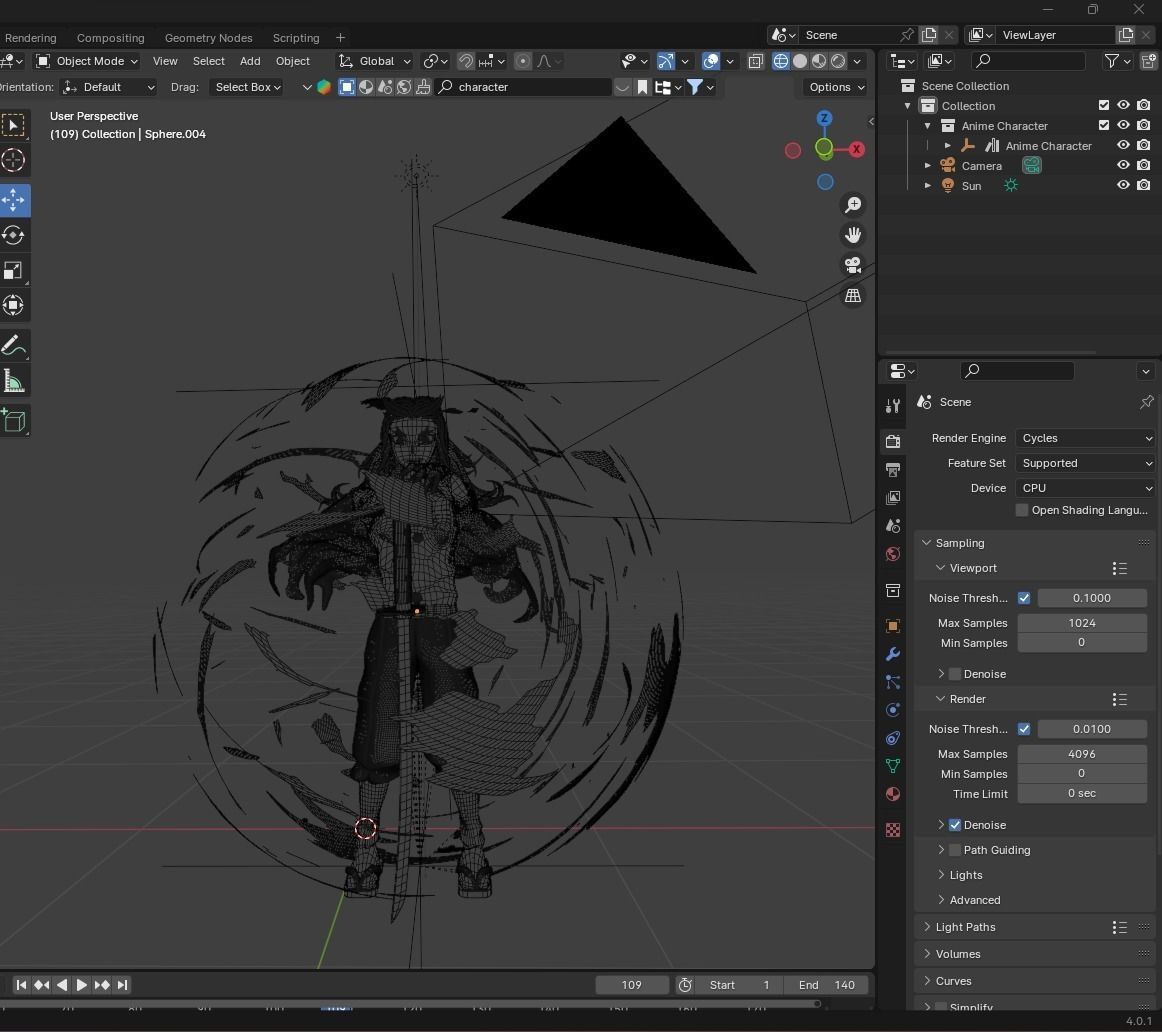Open the Render properties tab

click(893, 442)
